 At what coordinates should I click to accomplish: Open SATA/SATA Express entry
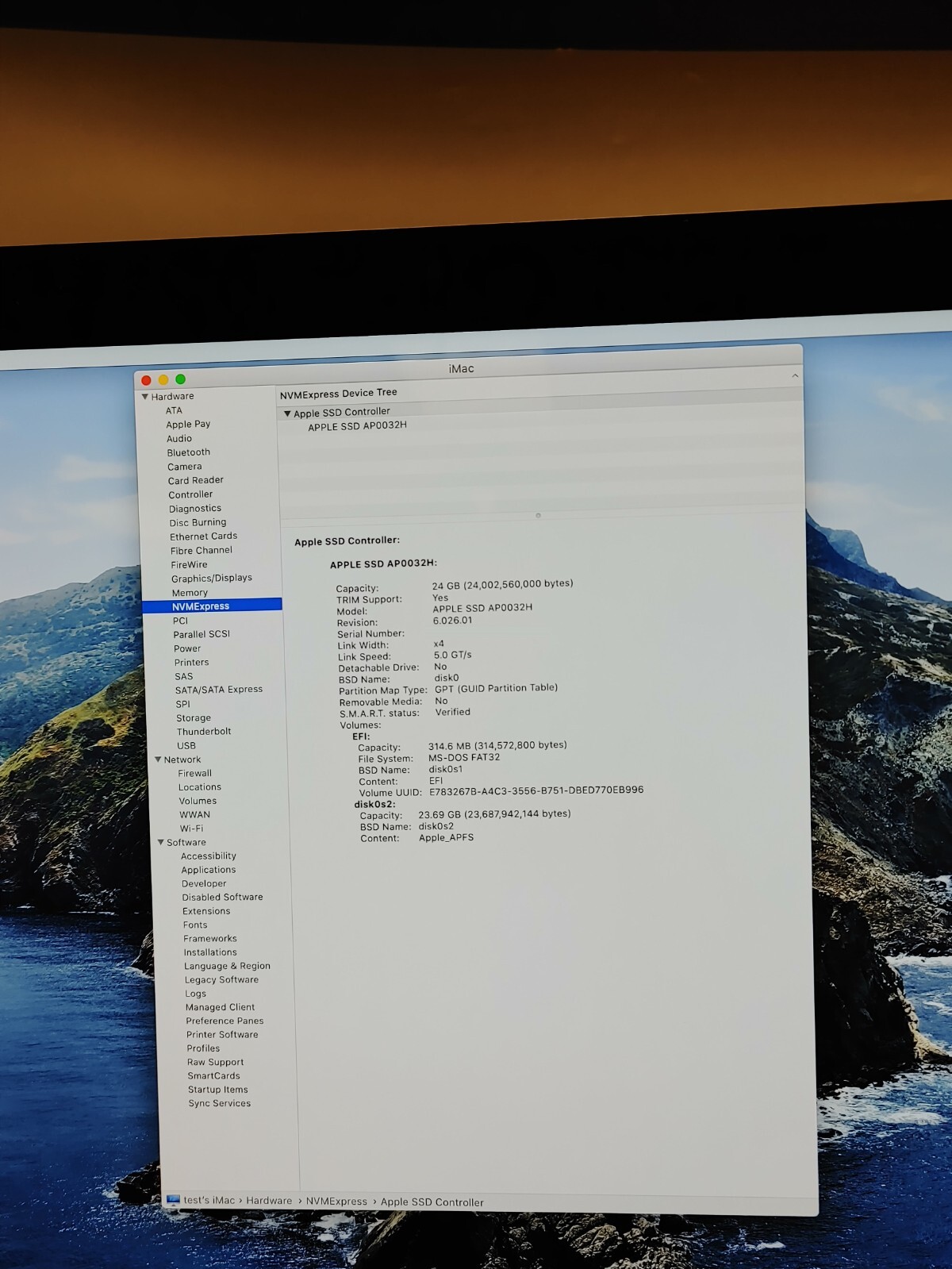pos(219,690)
